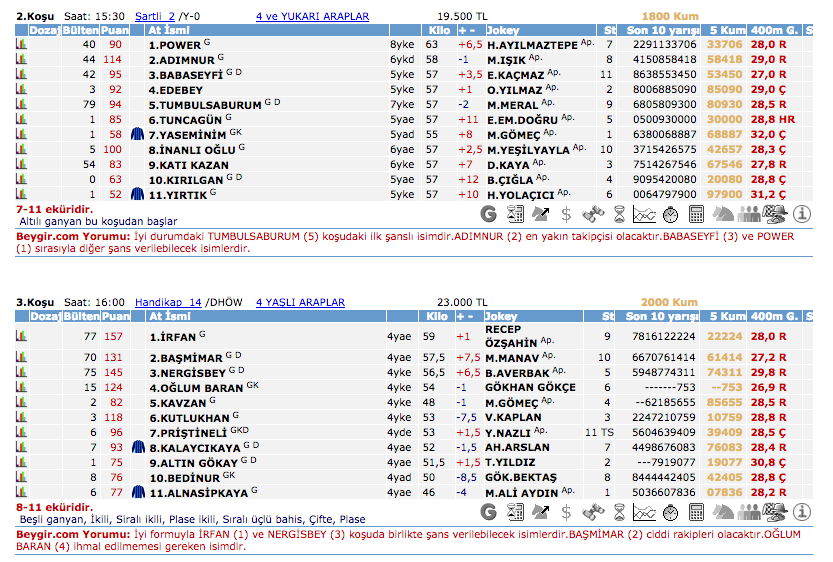Viewport: 833px width, 562px height.
Task: Open the binoculars icon under race 2
Action: 593,213
